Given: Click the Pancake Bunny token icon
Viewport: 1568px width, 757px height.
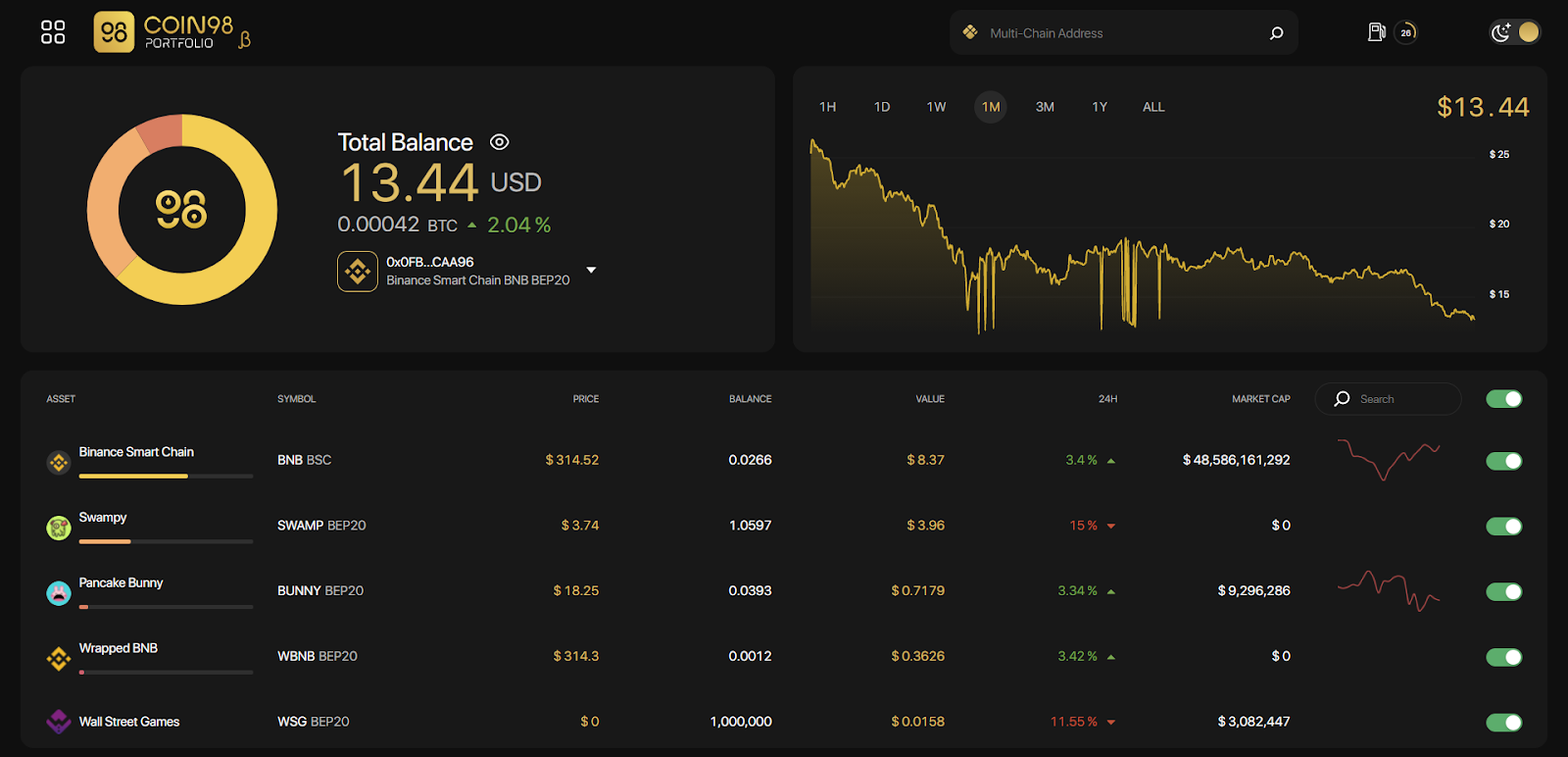Looking at the screenshot, I should [x=59, y=592].
